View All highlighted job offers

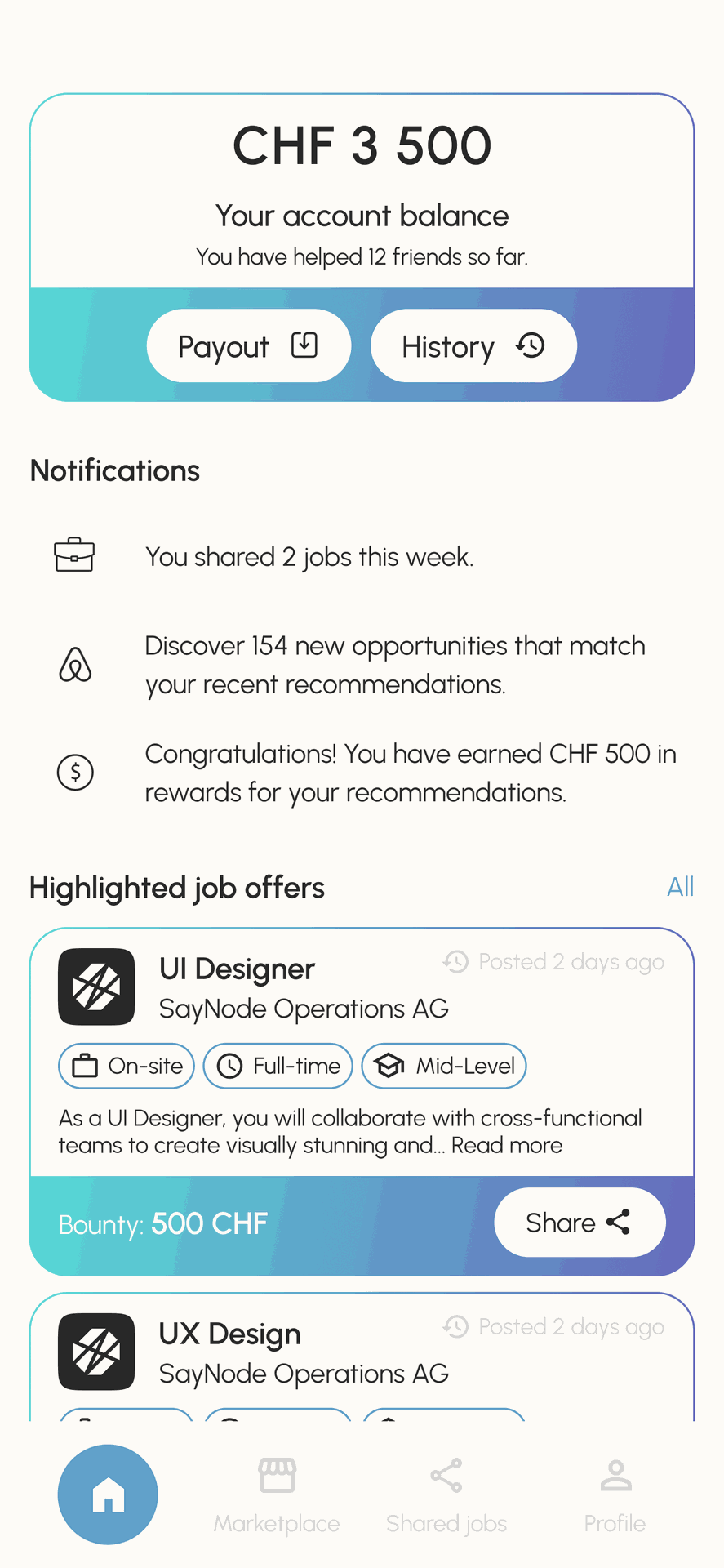click(x=680, y=887)
